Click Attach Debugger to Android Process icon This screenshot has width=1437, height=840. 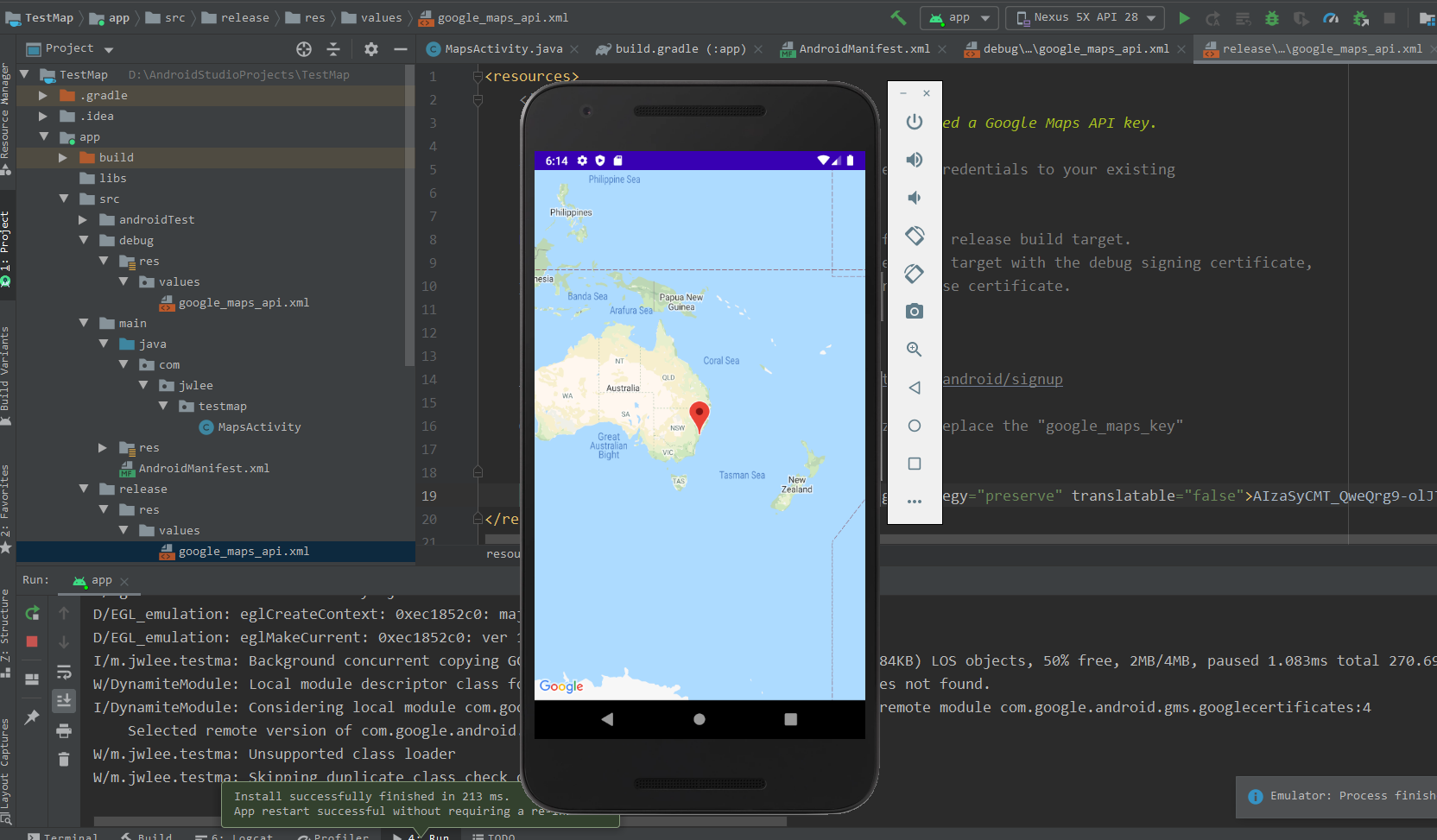[x=1361, y=18]
